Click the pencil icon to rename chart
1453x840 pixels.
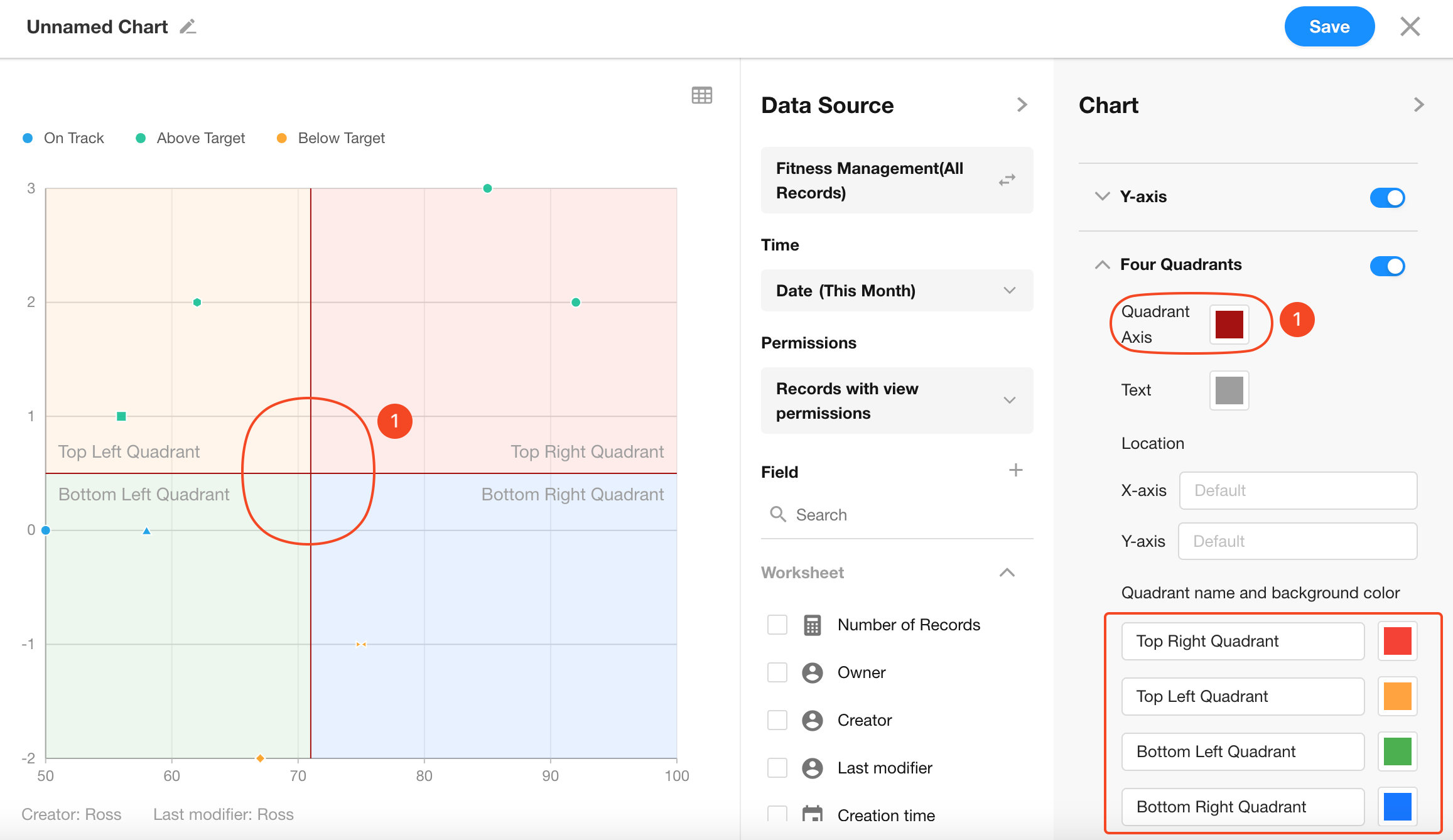tap(188, 27)
